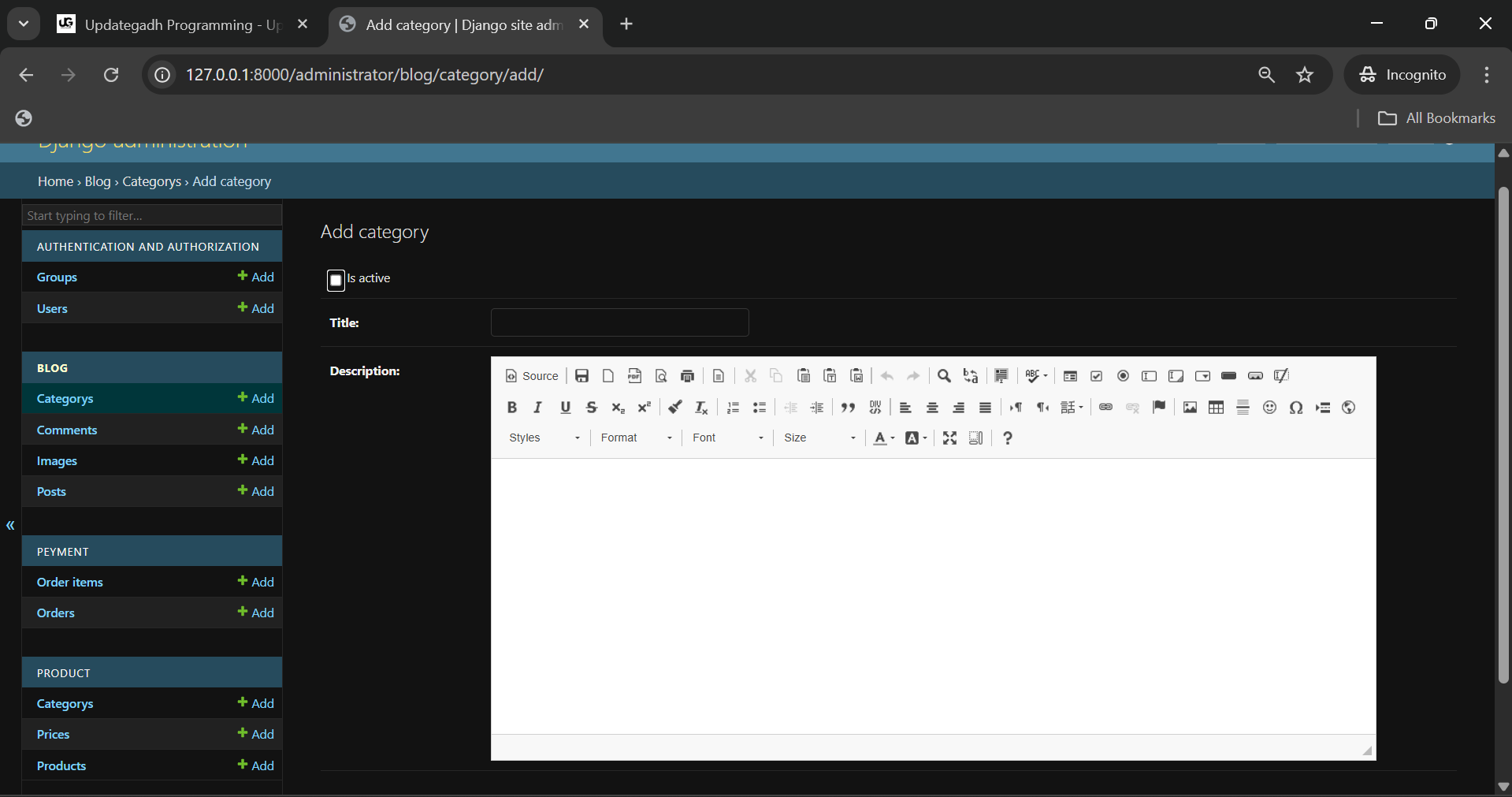Viewport: 1512px width, 797px height.
Task: Insert a special character (Omega icon)
Action: pos(1296,408)
